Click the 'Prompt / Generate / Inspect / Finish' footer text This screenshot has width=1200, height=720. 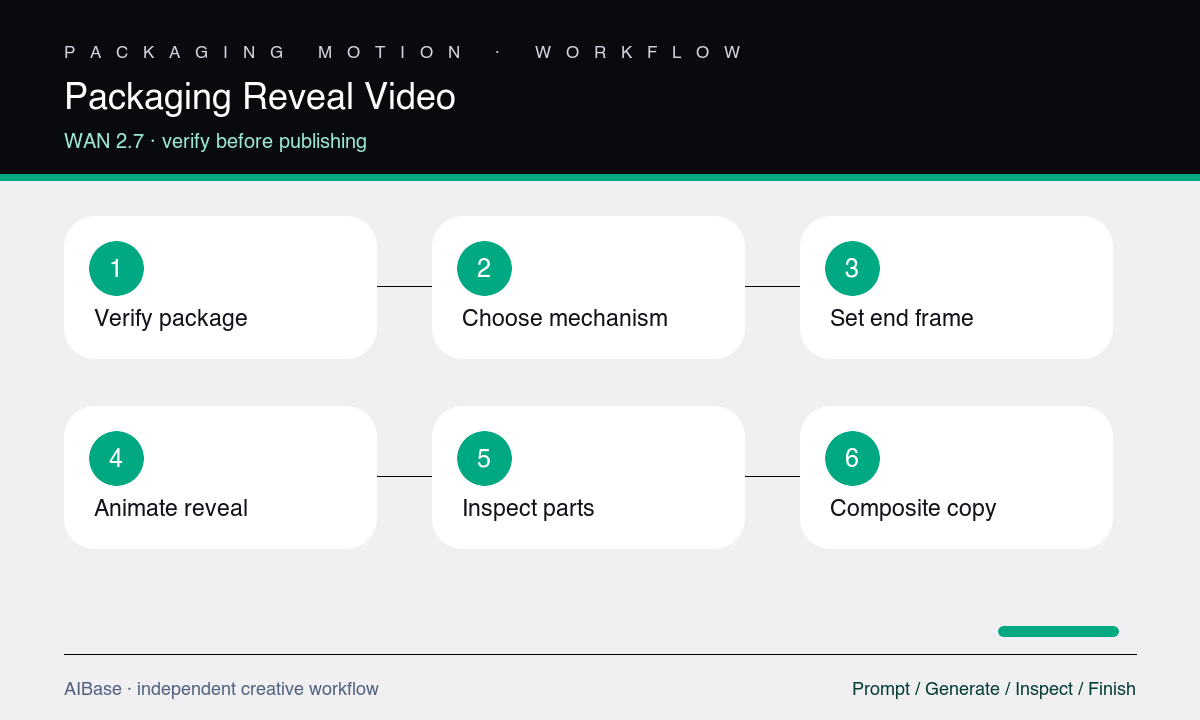point(994,689)
